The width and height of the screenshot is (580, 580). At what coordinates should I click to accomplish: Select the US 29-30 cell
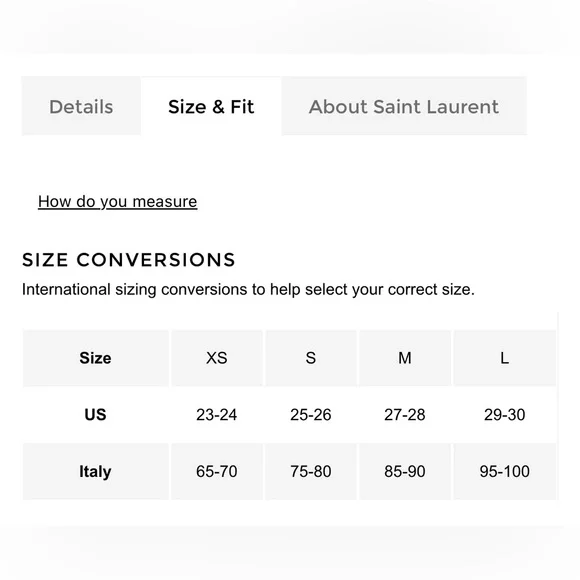505,415
